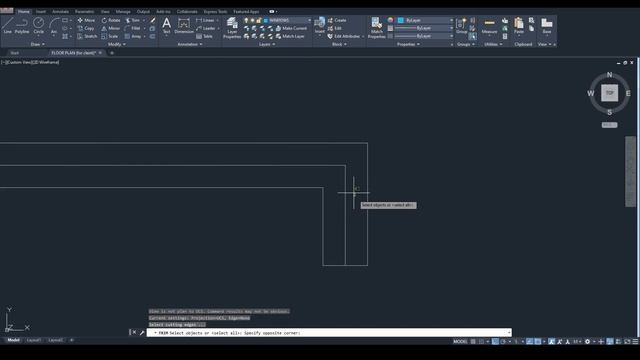Image resolution: width=640 pixels, height=360 pixels.
Task: Click Match Layer button
Action: pos(290,36)
